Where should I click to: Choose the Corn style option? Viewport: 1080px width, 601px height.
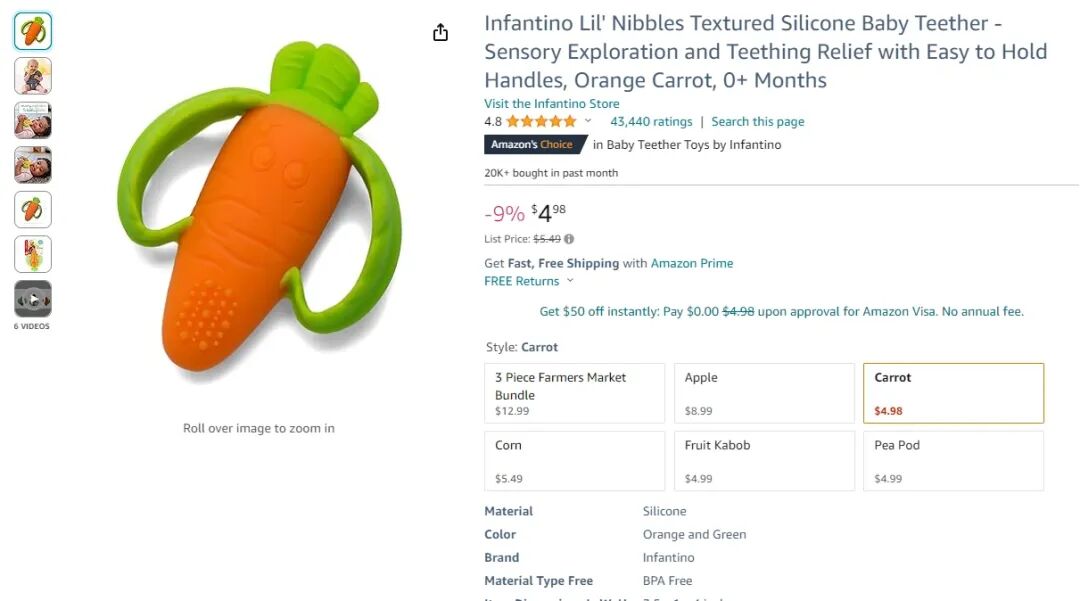pyautogui.click(x=574, y=461)
